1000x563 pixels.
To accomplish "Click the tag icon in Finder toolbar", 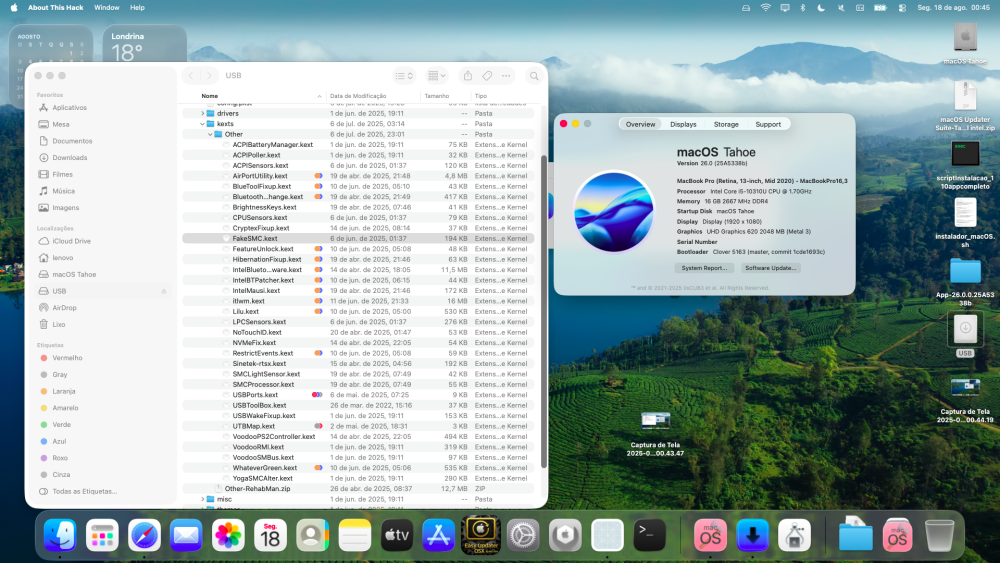I will click(487, 75).
